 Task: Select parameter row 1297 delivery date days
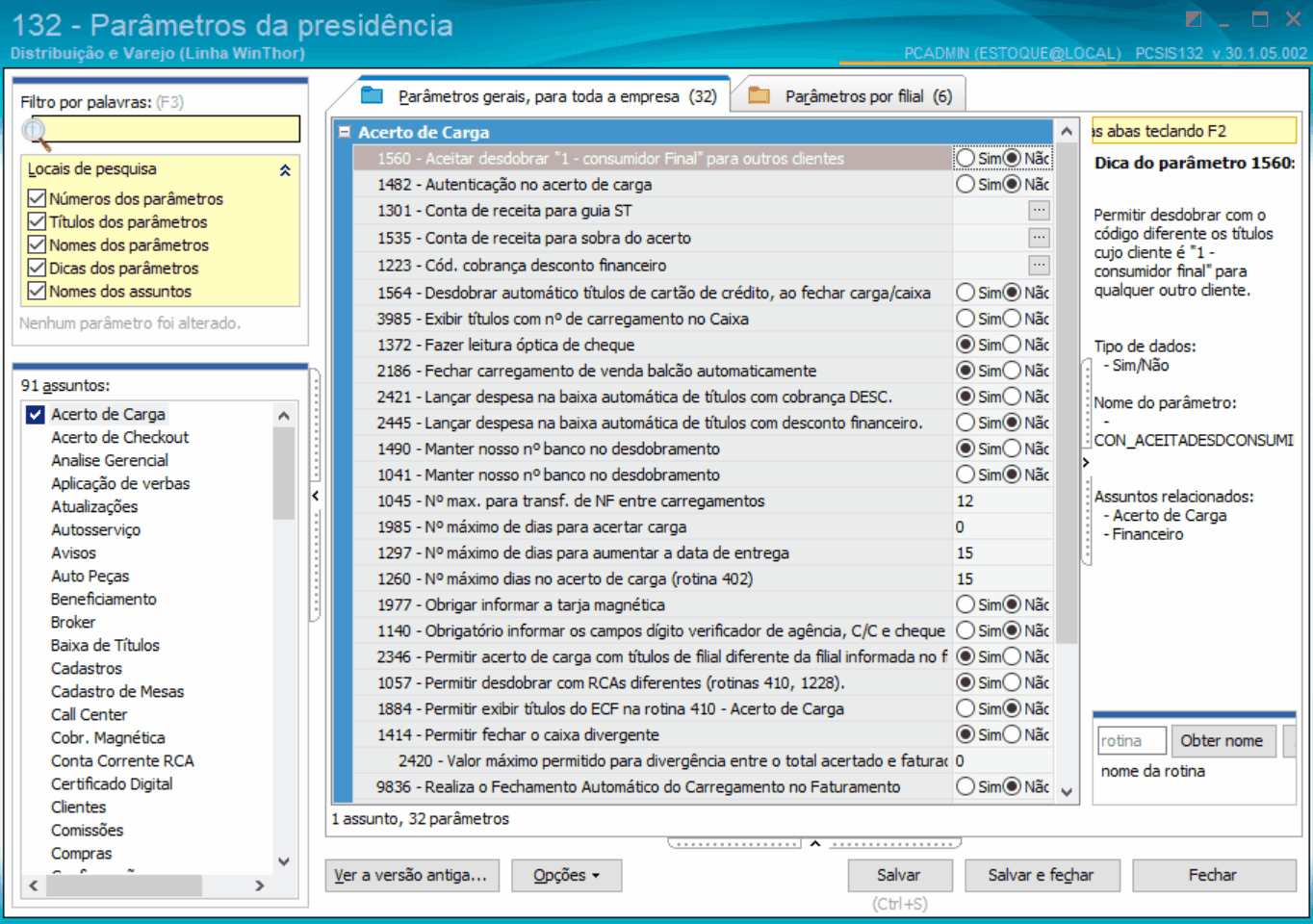(702, 552)
